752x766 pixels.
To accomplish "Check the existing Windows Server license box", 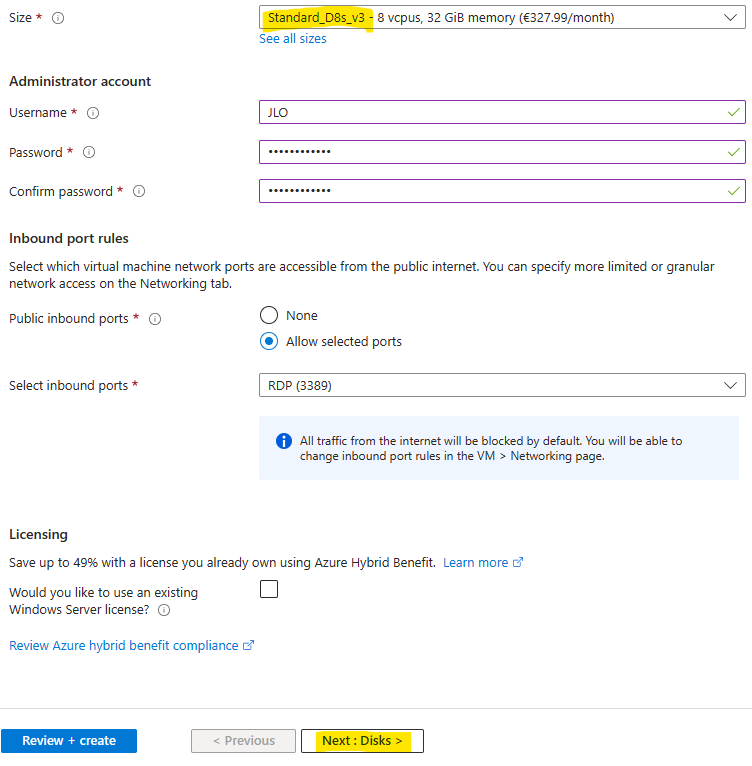I will [269, 590].
